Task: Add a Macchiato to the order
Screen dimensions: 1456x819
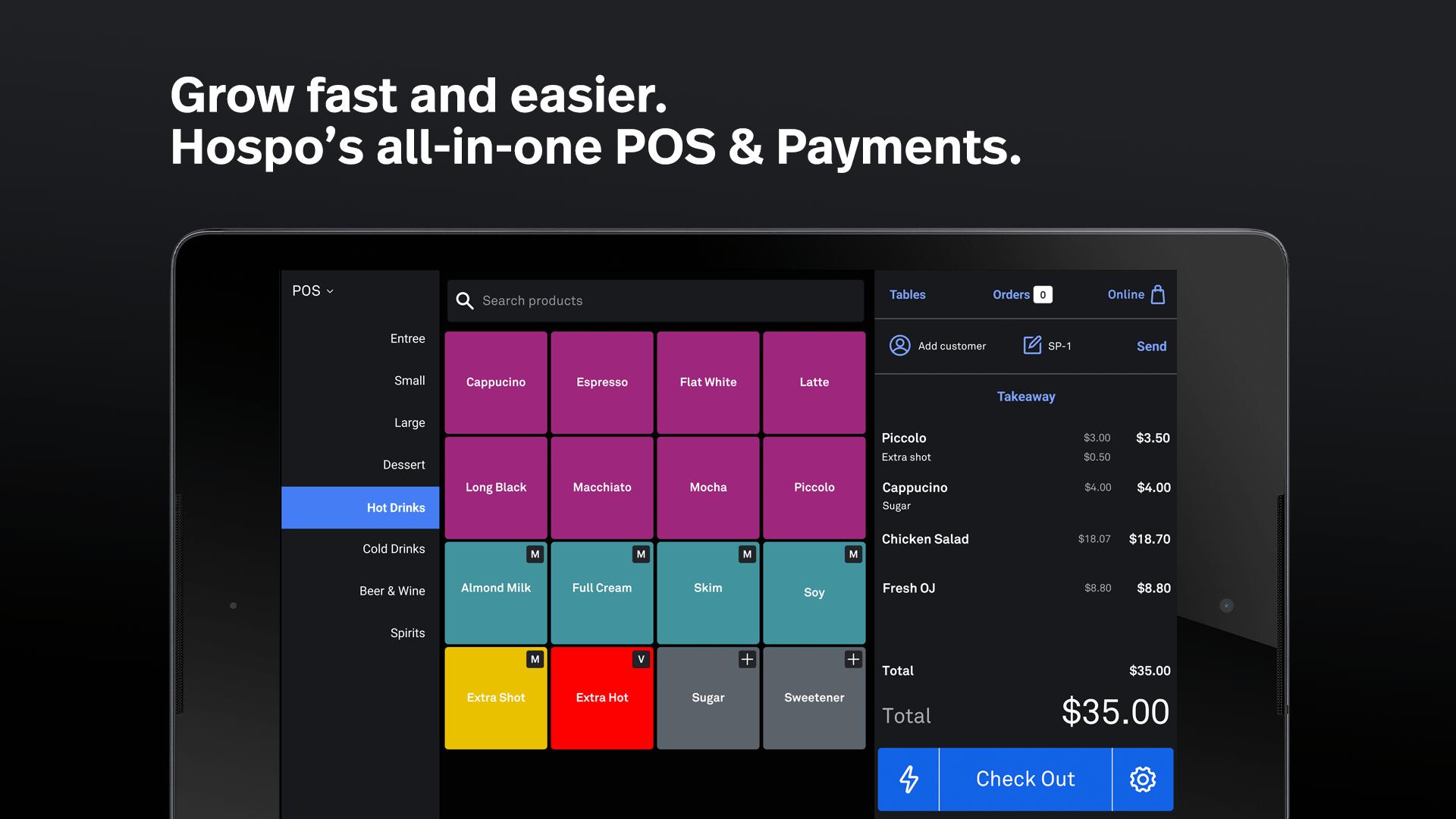Action: click(x=602, y=488)
